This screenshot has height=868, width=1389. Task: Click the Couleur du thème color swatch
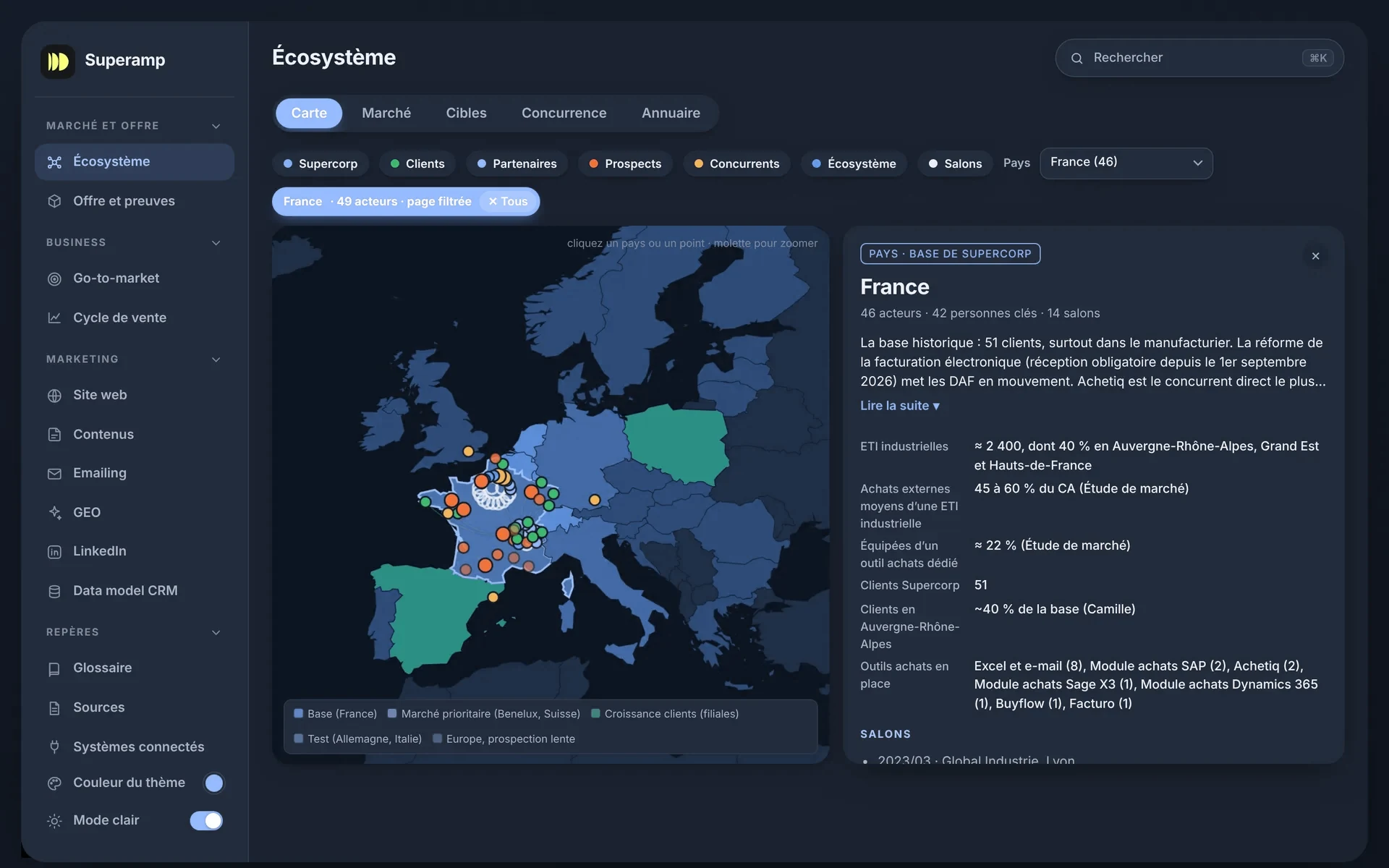point(213,783)
